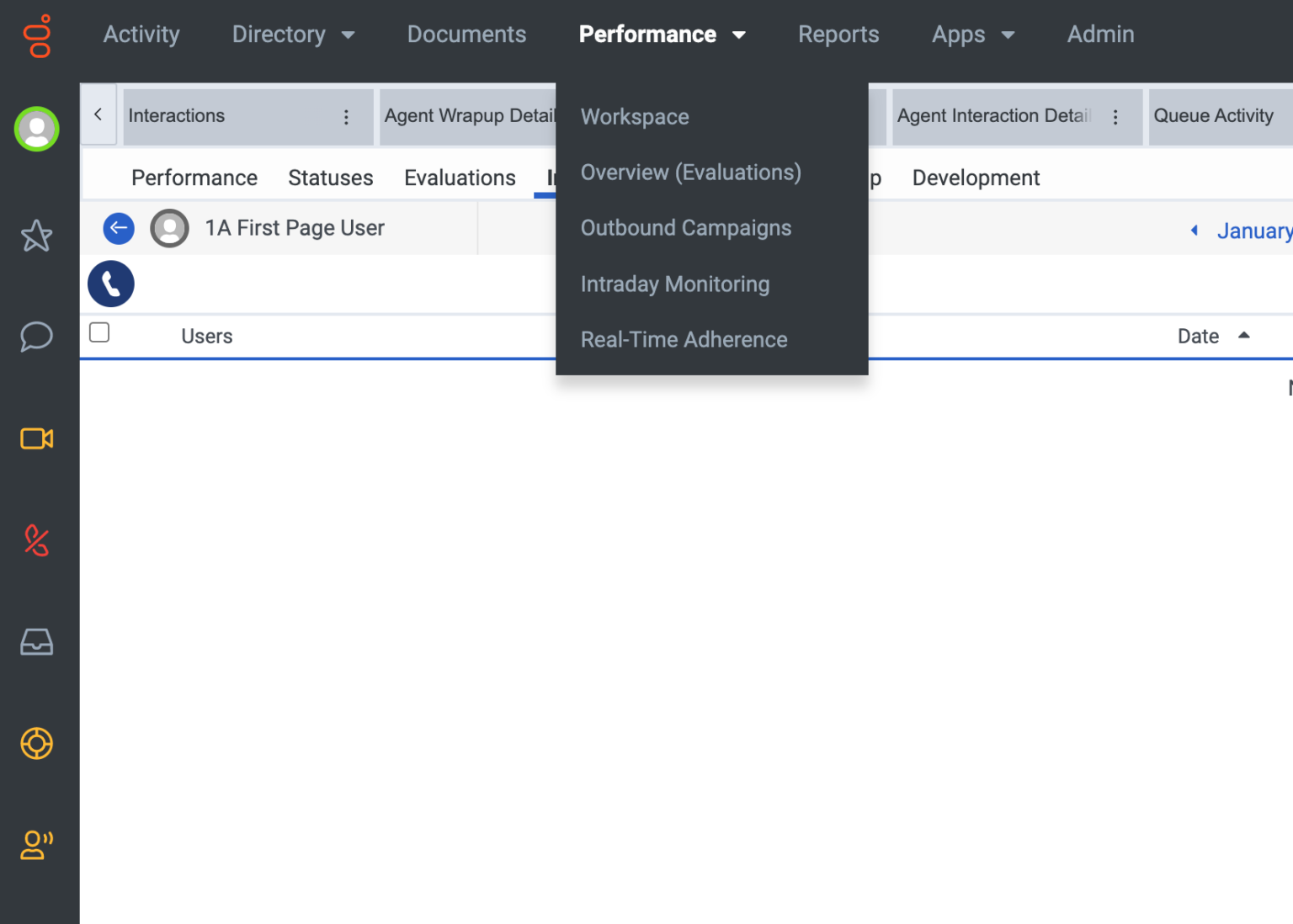Open your profile avatar in the sidebar

click(x=36, y=129)
